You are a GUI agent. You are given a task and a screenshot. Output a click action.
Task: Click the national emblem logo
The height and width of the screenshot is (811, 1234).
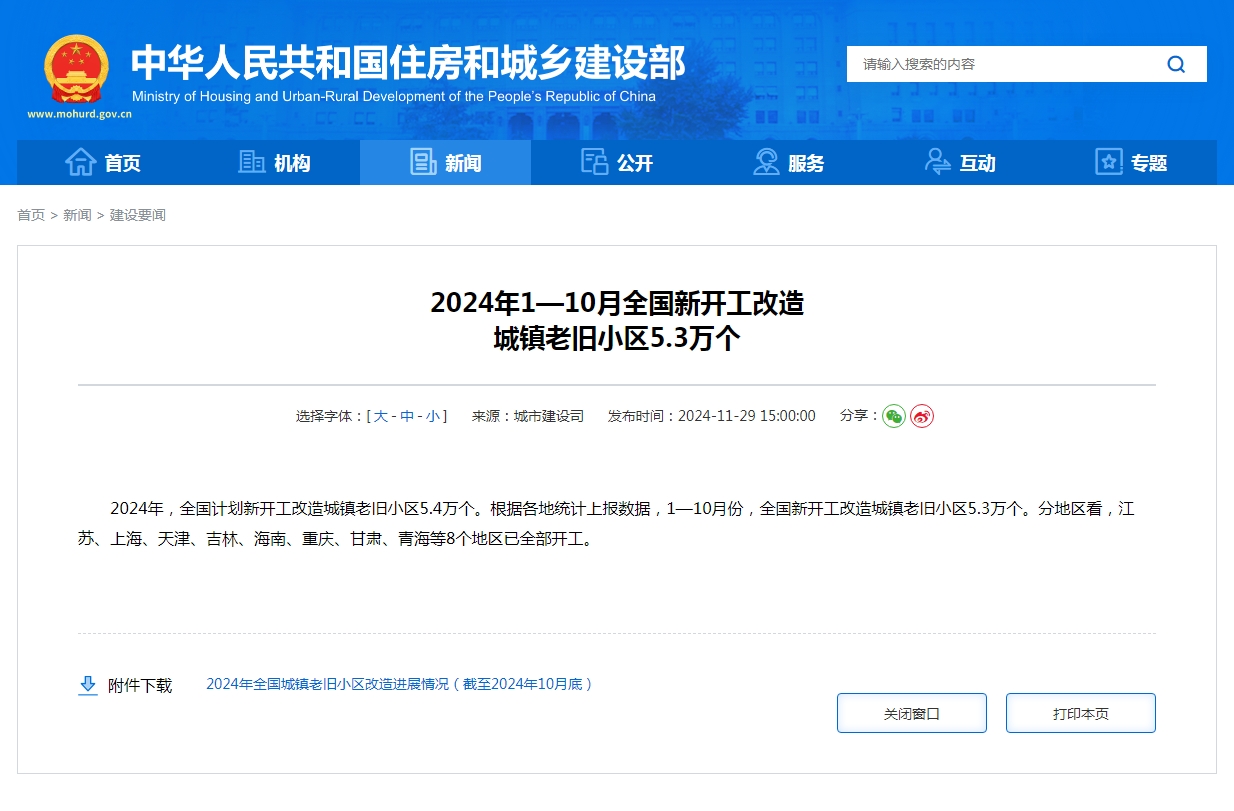click(x=76, y=69)
